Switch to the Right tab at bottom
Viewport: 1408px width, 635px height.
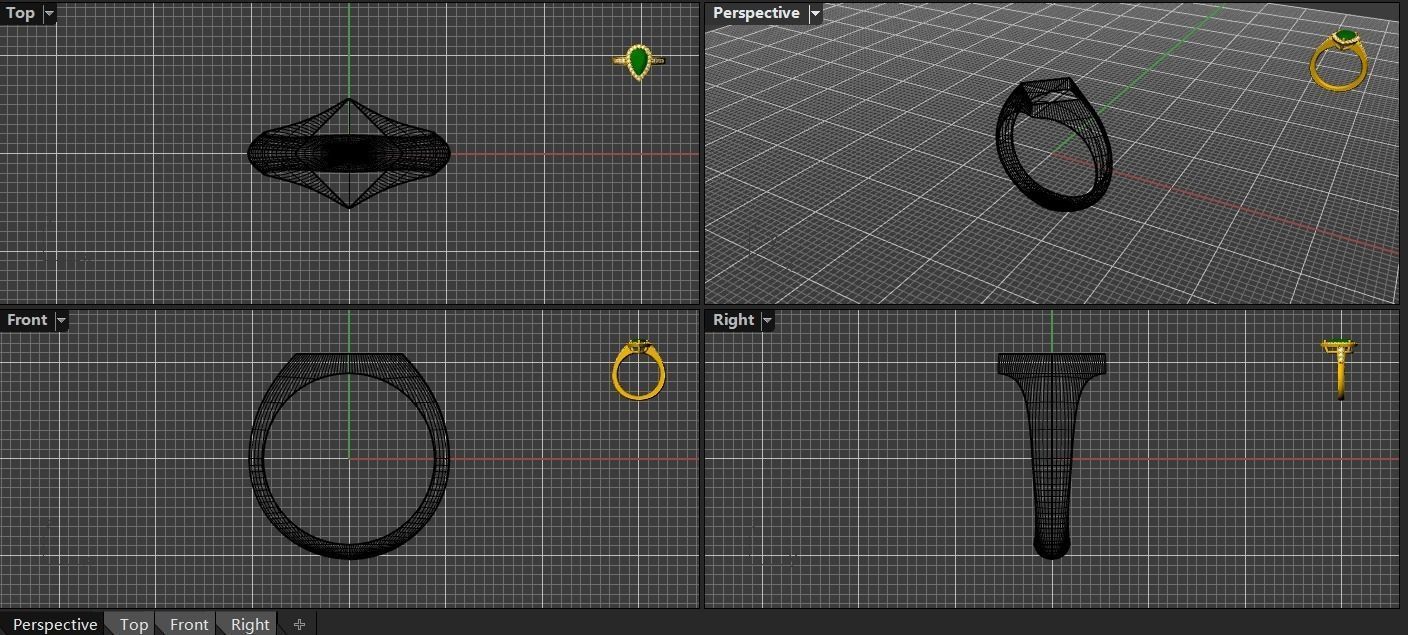(249, 624)
